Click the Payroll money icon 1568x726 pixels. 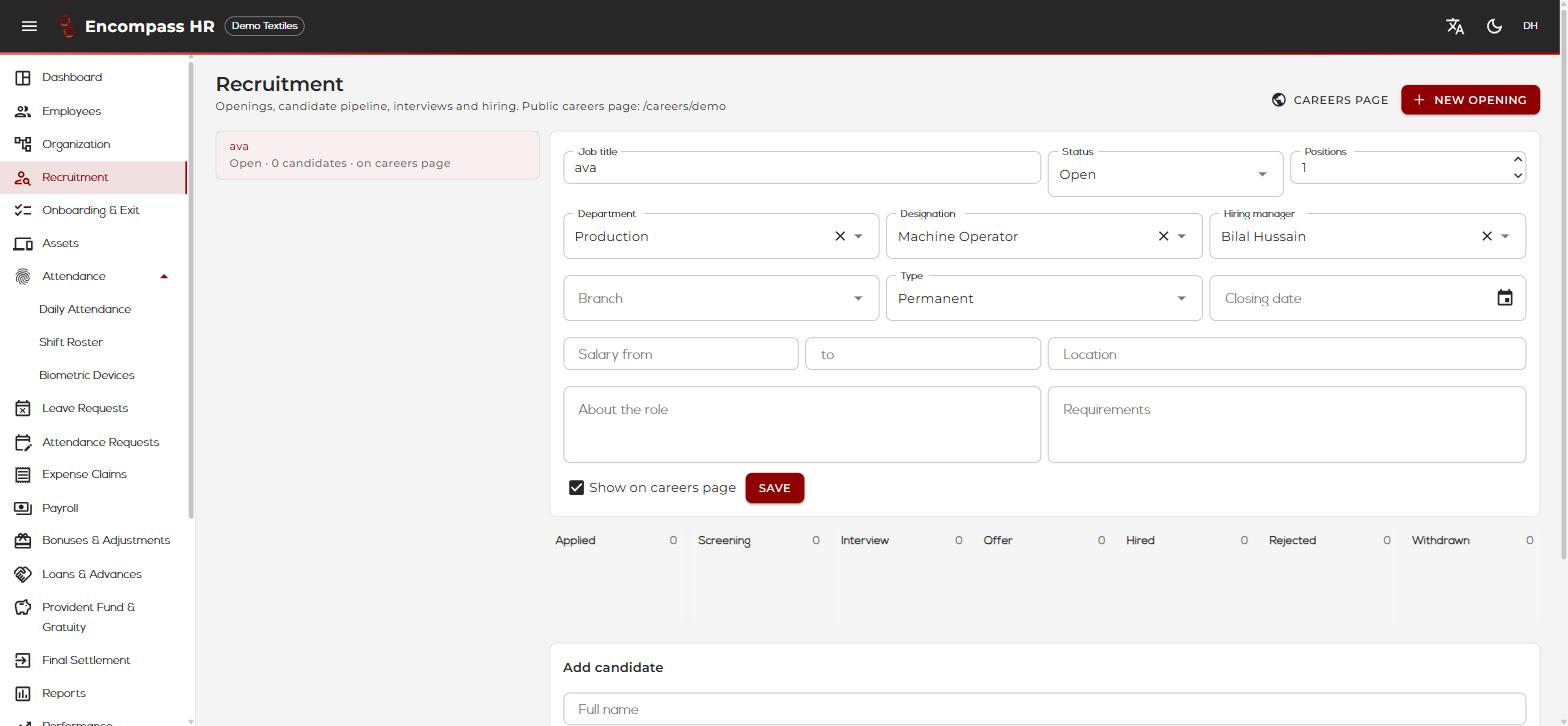23,508
